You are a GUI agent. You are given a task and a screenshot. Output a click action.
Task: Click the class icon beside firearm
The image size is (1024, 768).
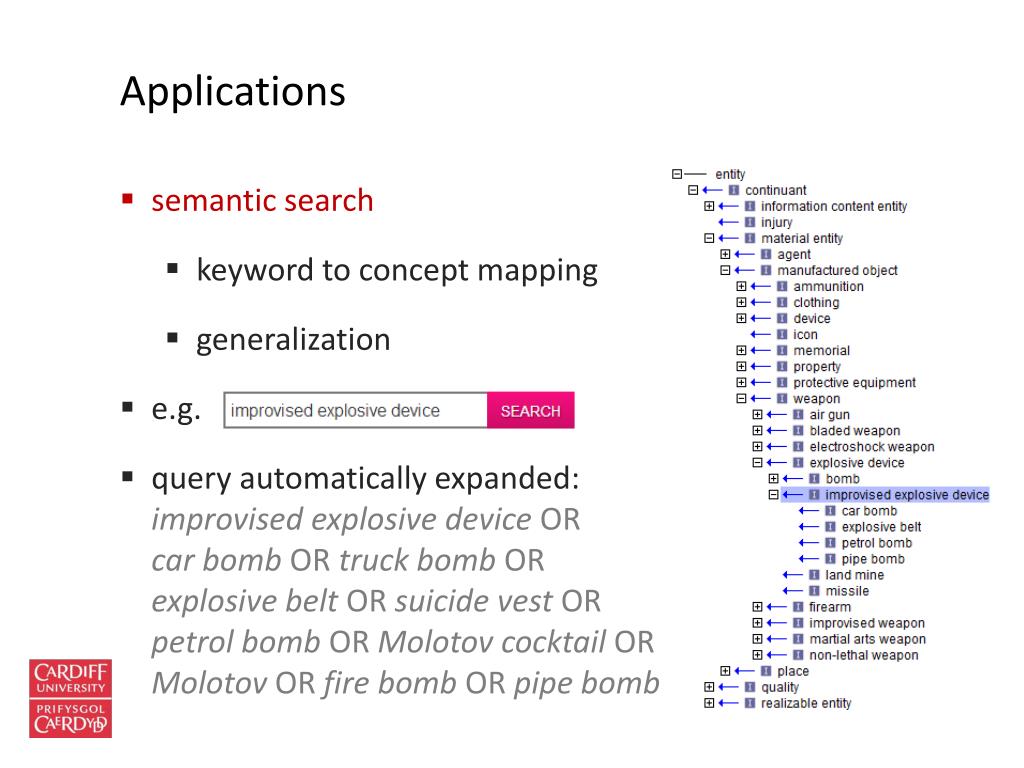798,607
